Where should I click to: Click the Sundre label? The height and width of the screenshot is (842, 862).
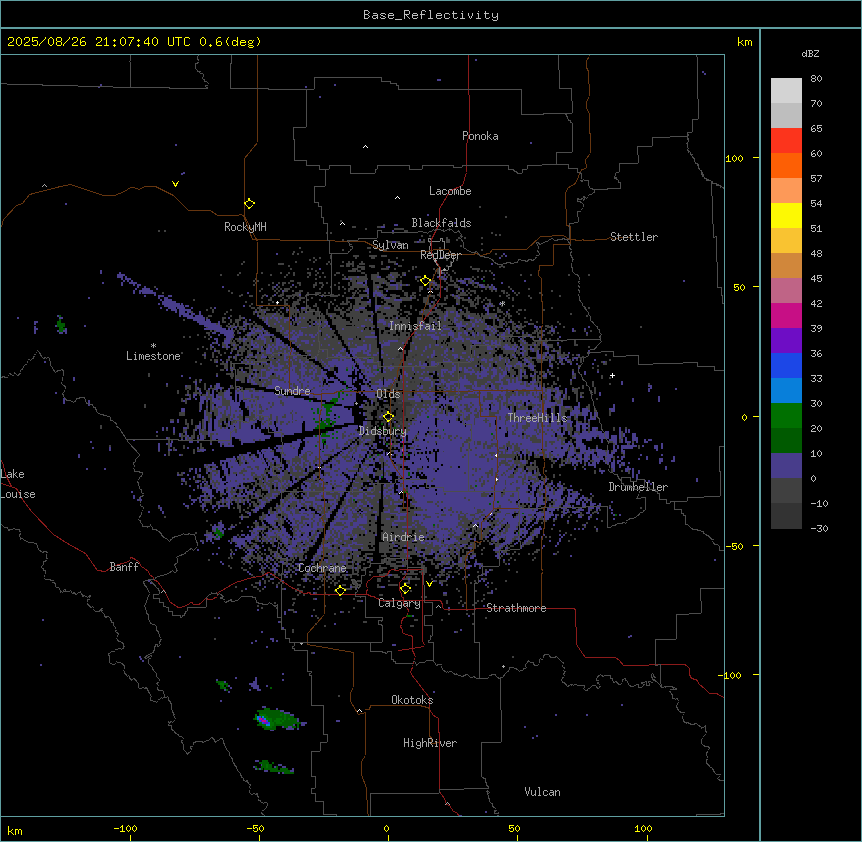coord(292,391)
